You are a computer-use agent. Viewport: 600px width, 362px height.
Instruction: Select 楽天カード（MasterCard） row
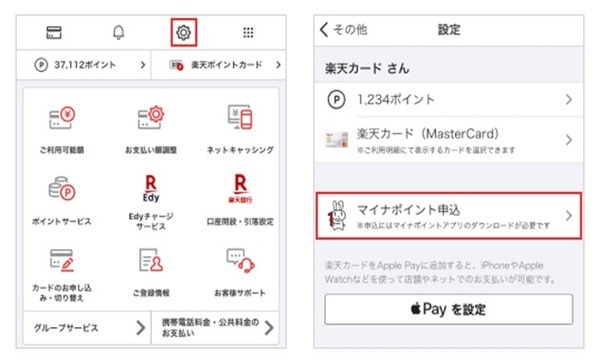pyautogui.click(x=449, y=140)
